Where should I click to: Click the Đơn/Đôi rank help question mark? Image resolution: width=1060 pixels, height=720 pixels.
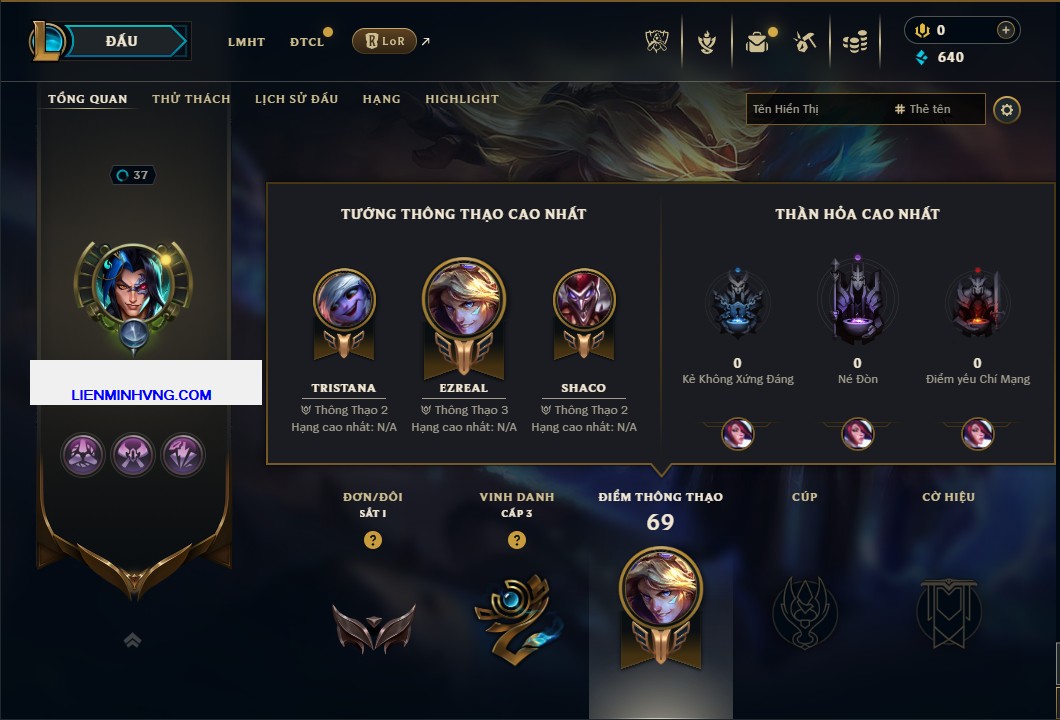click(372, 539)
